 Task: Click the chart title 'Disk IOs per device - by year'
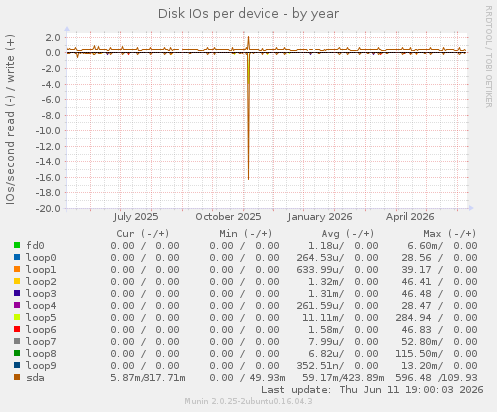248,14
